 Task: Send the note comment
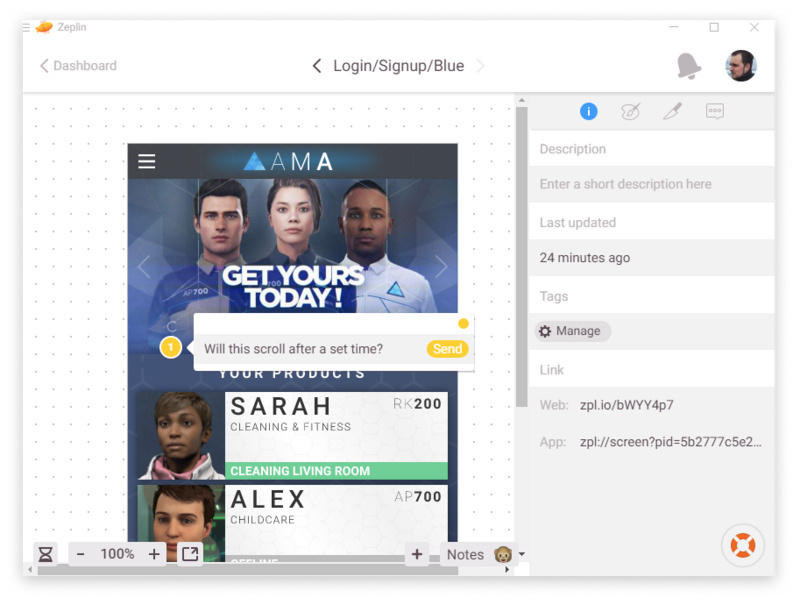(447, 349)
